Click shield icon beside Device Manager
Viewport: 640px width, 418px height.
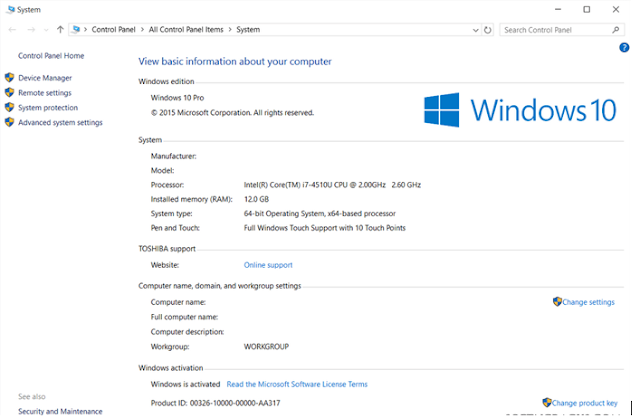pyautogui.click(x=9, y=78)
